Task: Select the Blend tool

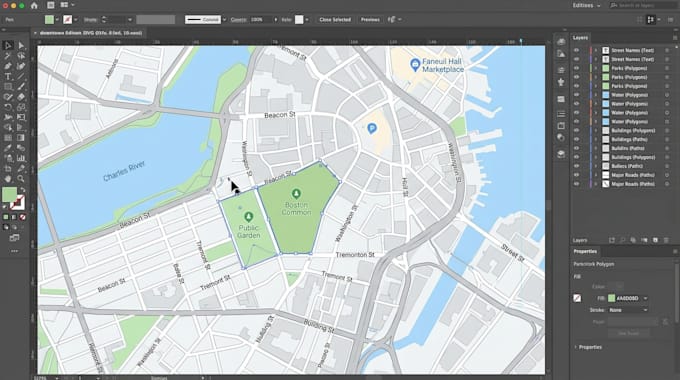Action: pos(21,148)
